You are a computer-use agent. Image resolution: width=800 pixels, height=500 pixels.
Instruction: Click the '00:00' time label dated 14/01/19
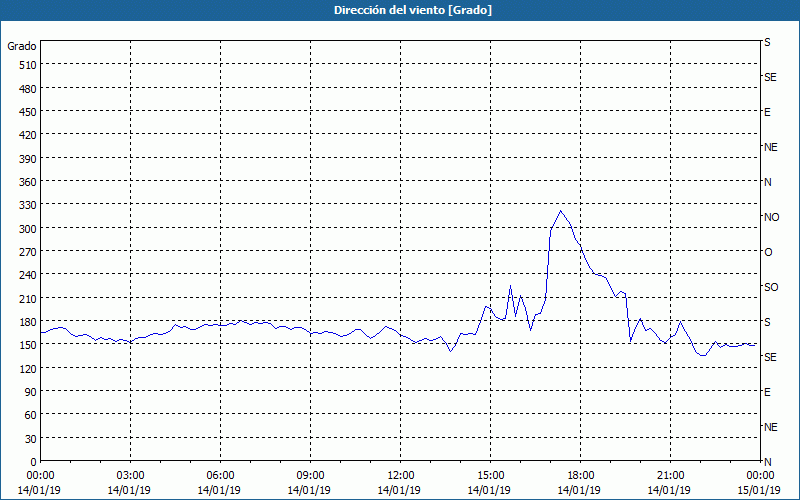pyautogui.click(x=39, y=476)
